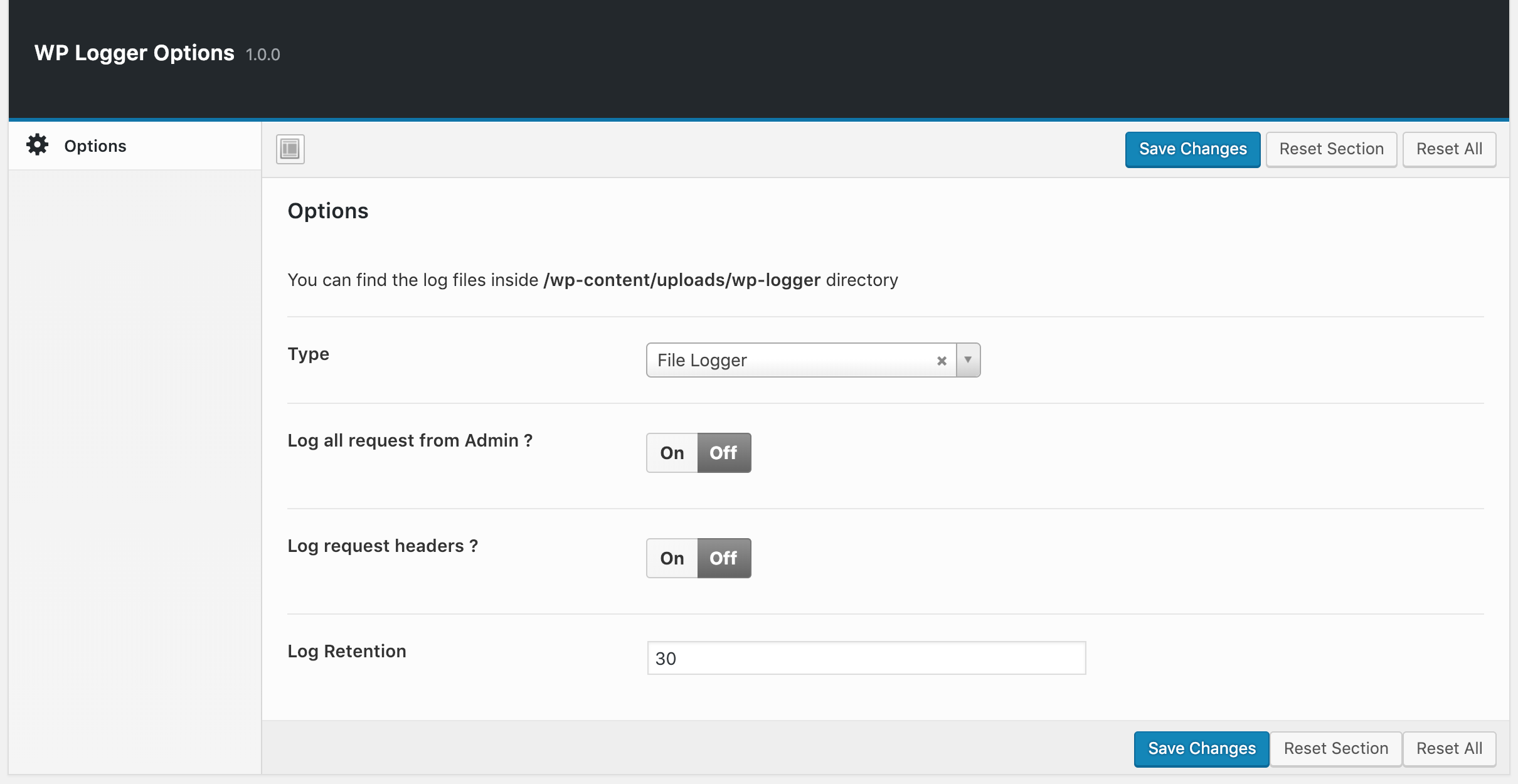The width and height of the screenshot is (1518, 784).
Task: Click the expand-all-sections icon in the toolbar
Action: coord(290,149)
